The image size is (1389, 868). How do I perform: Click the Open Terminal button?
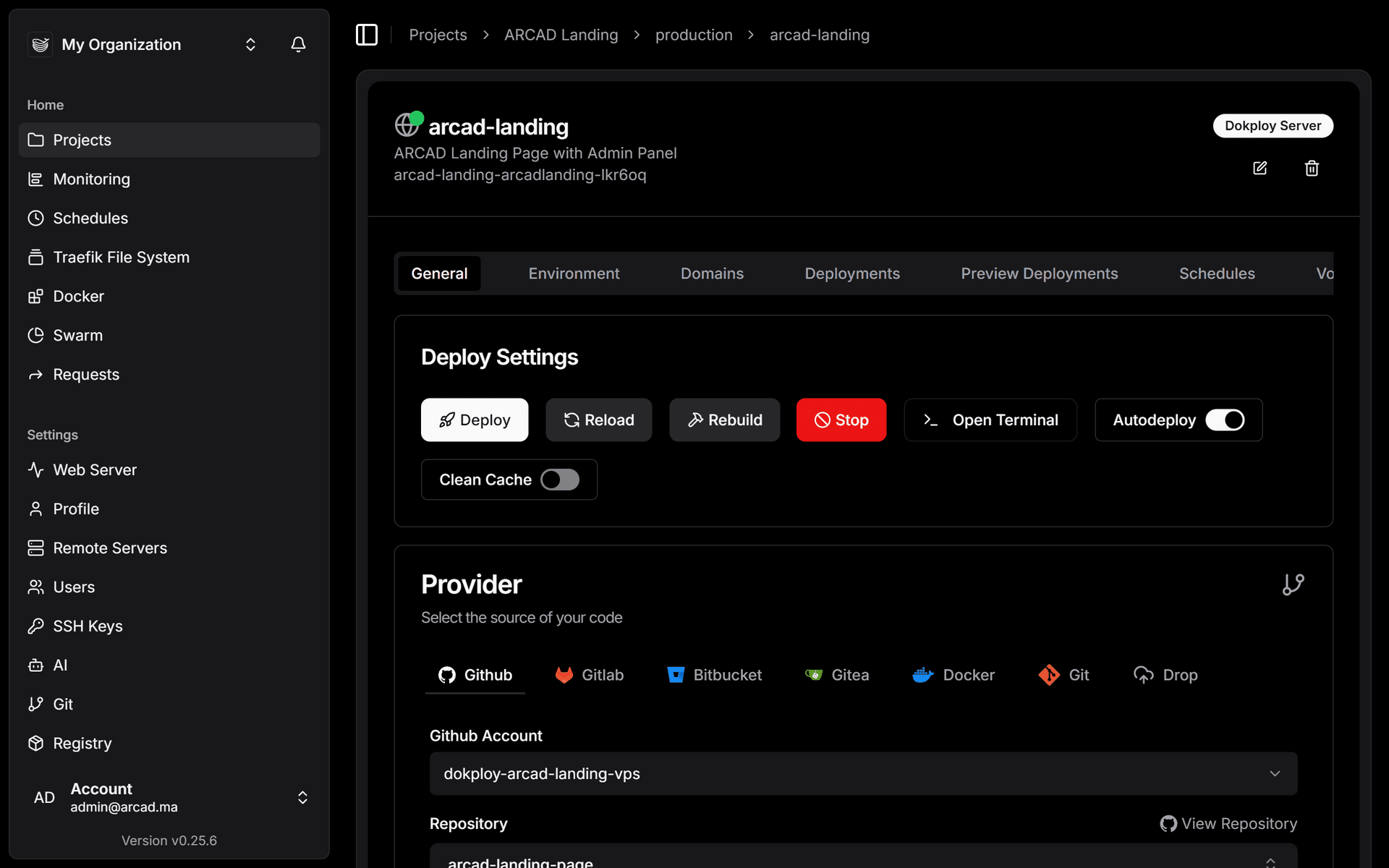pos(990,420)
